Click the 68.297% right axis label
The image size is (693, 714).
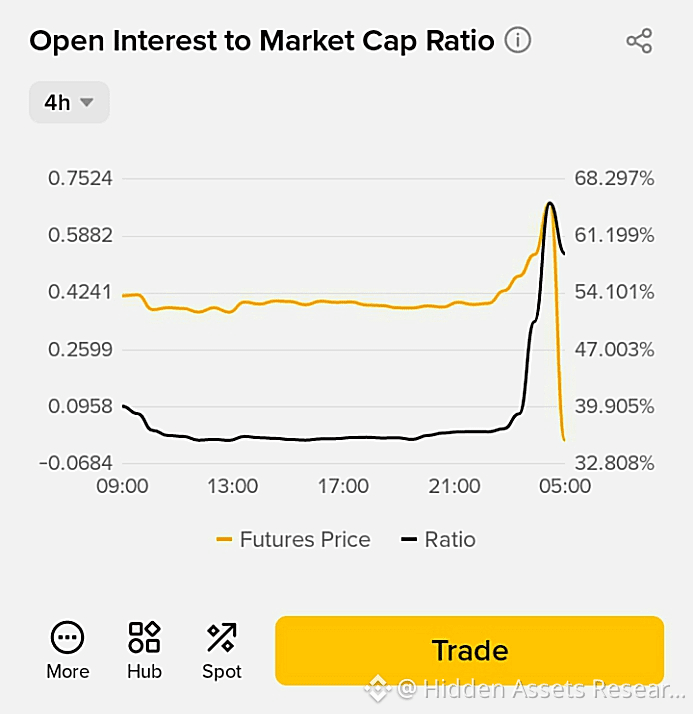pyautogui.click(x=614, y=178)
